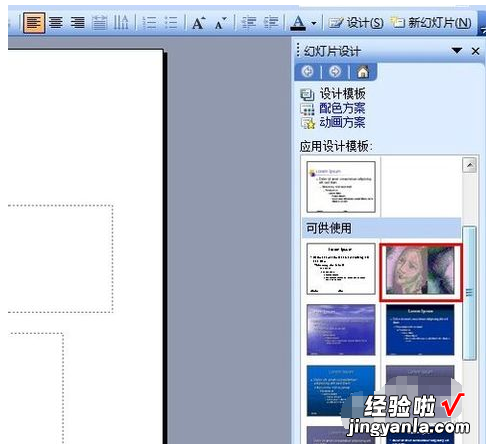
Task: Click the template list scrollbar thumb
Action: click(x=470, y=293)
